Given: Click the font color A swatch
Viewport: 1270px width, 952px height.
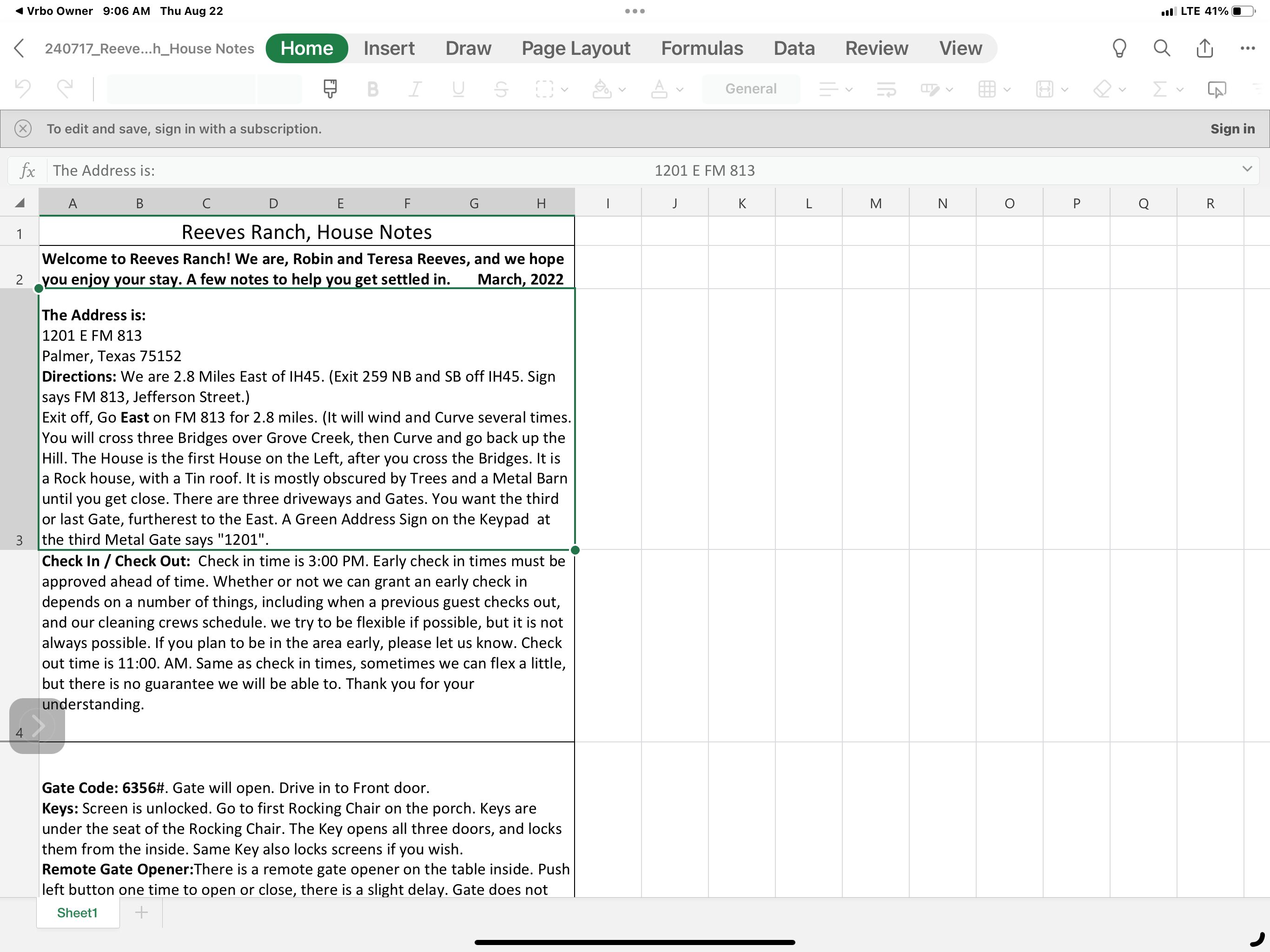Looking at the screenshot, I should point(659,89).
